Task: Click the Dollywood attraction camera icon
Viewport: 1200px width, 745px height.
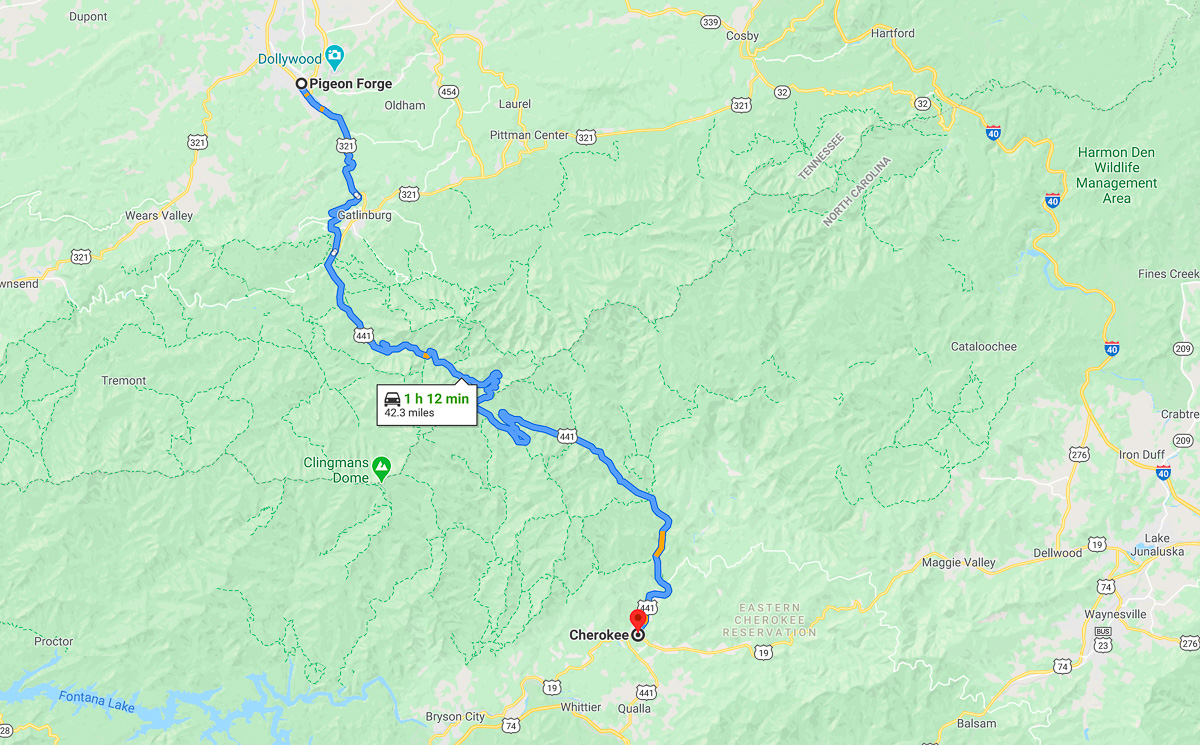Action: tap(335, 56)
